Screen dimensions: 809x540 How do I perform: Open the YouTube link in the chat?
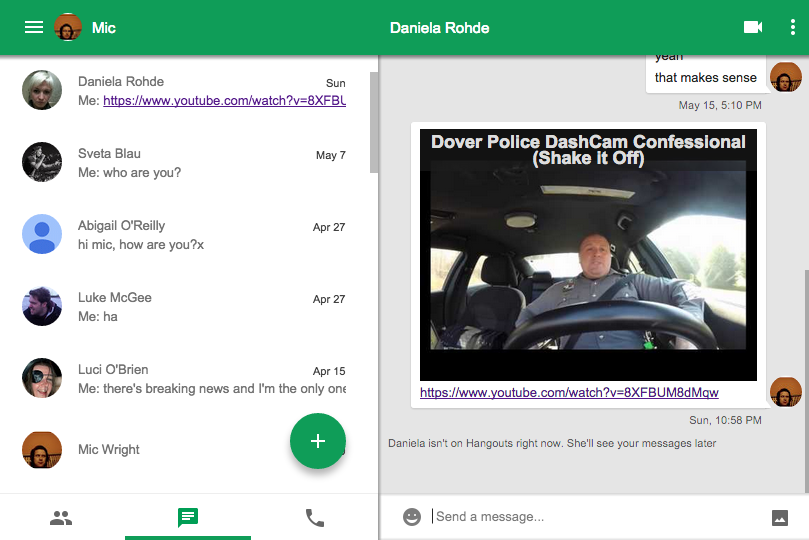pyautogui.click(x=569, y=393)
